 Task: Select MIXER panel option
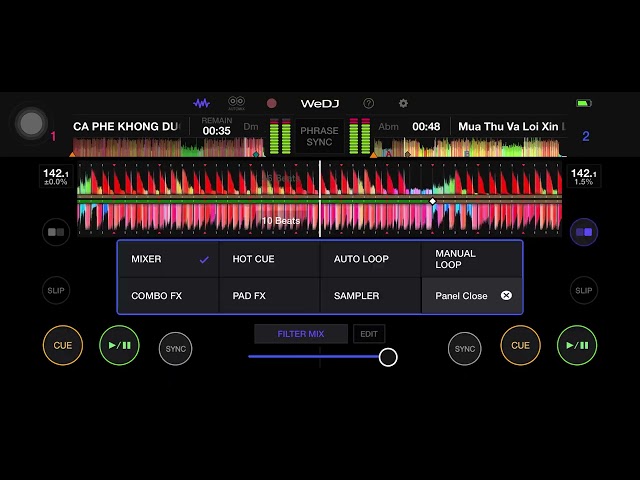(168, 259)
